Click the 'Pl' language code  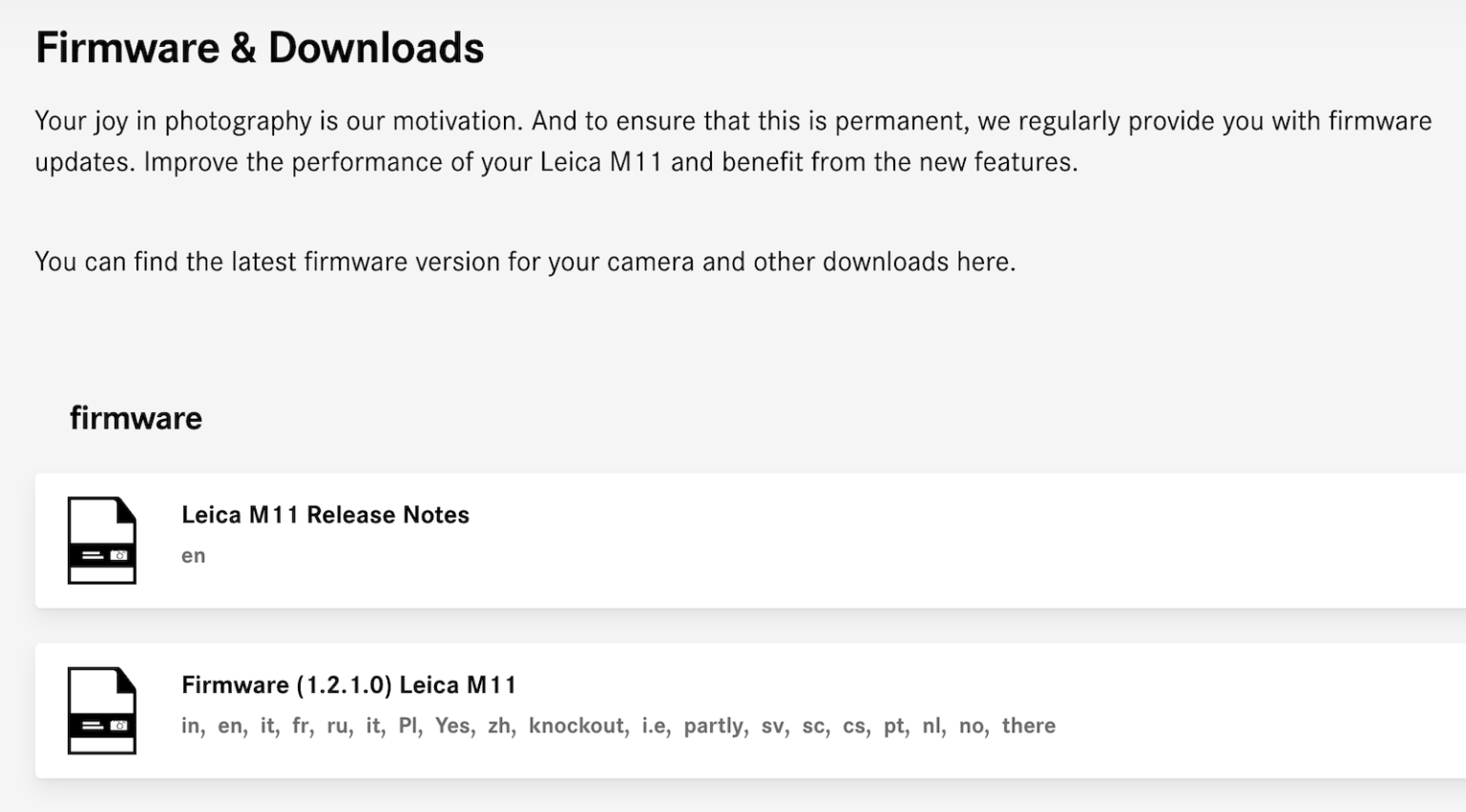click(409, 725)
